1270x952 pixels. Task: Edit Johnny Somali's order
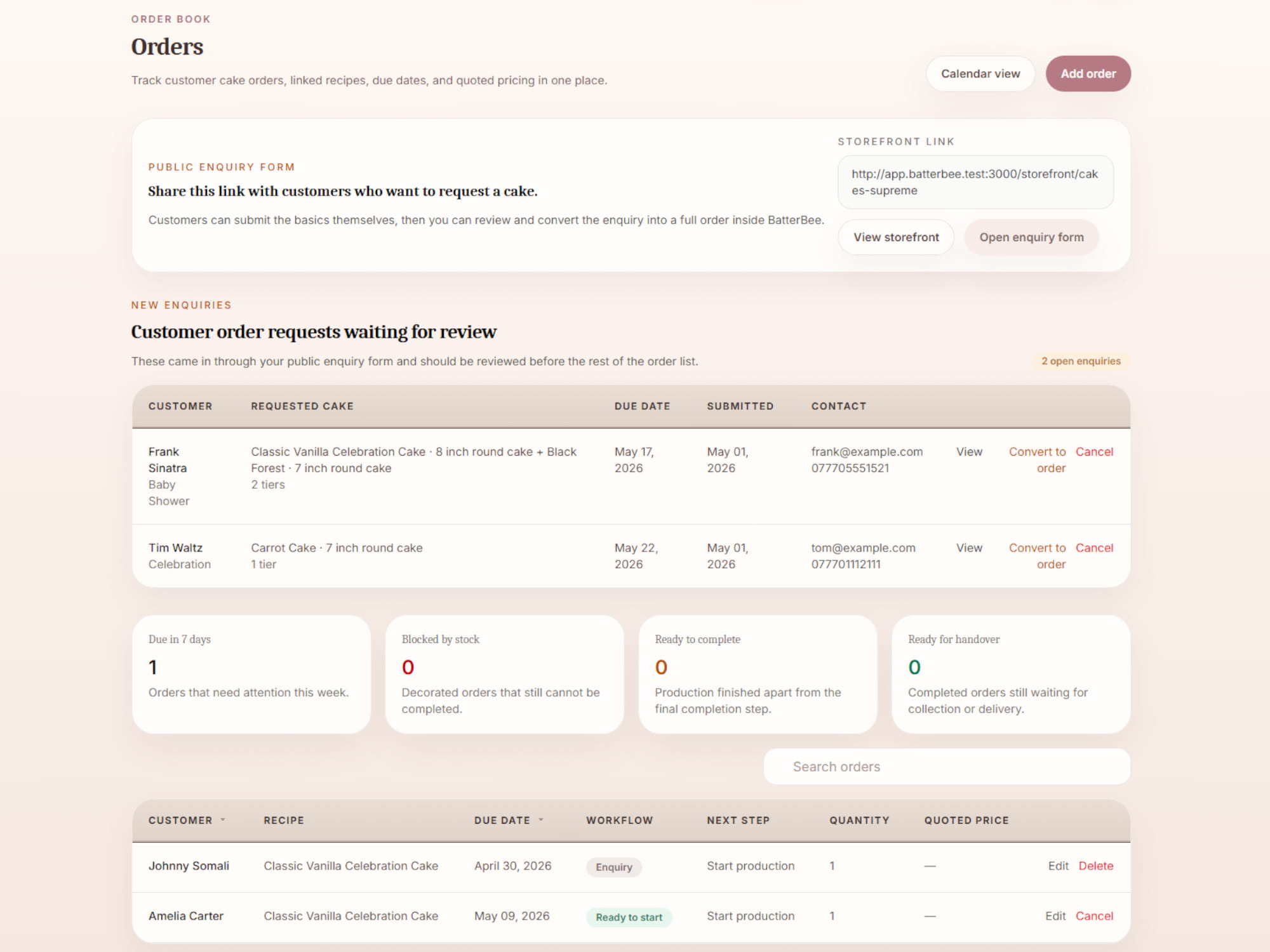[1058, 866]
